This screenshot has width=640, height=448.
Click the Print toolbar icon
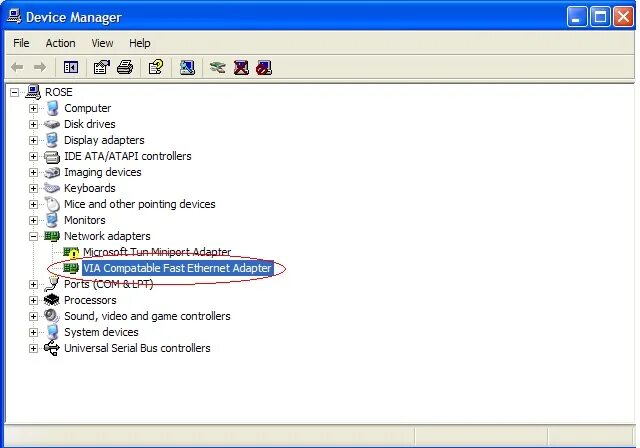pyautogui.click(x=125, y=67)
